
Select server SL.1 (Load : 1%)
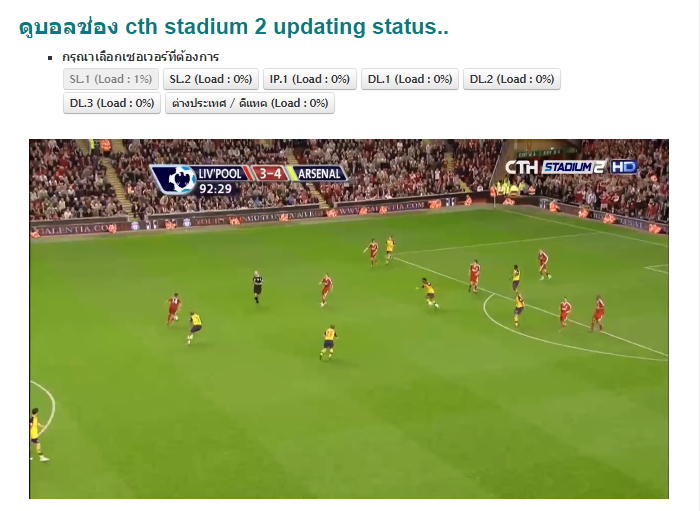[x=111, y=79]
